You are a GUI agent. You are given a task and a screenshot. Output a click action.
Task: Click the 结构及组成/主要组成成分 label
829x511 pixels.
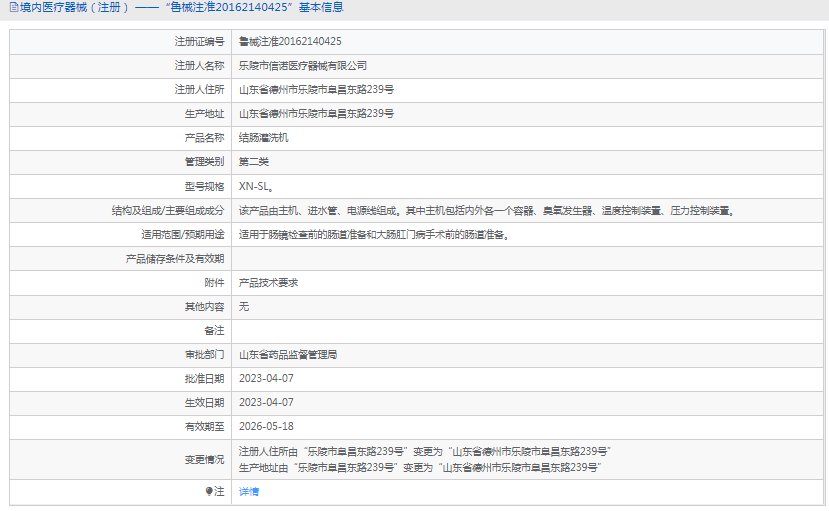(168, 210)
